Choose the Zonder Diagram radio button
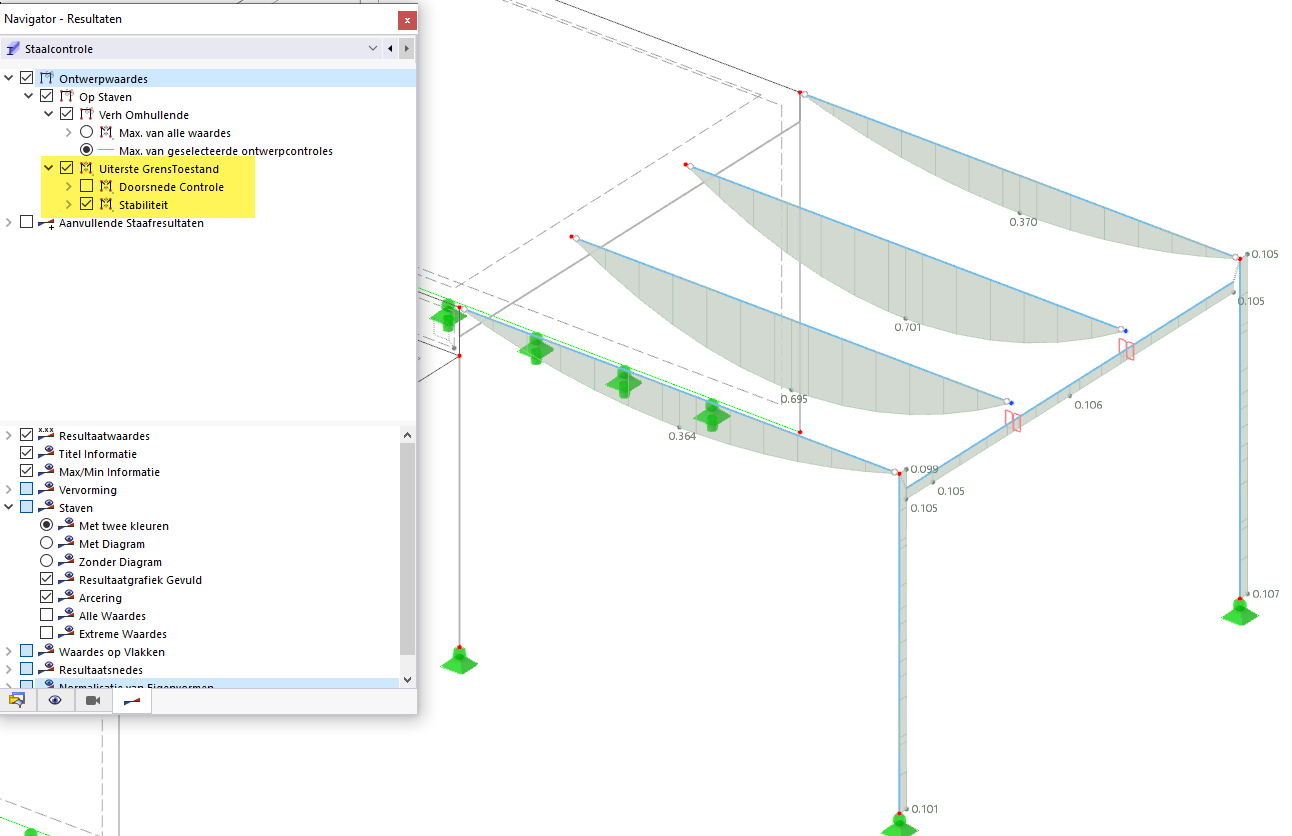 [47, 561]
